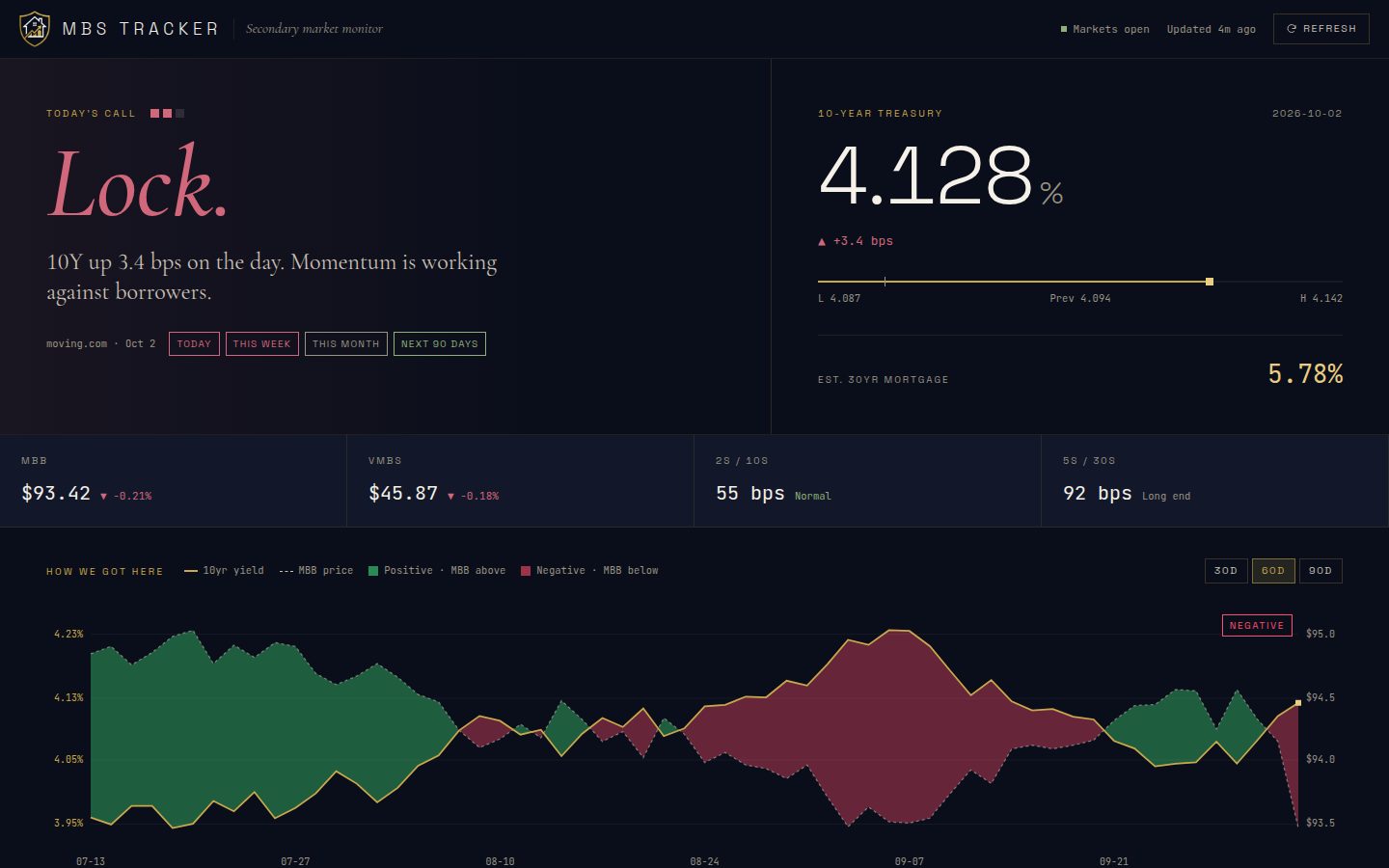Click the L 4.087 low label
Viewport: 1389px width, 868px height.
click(x=839, y=299)
